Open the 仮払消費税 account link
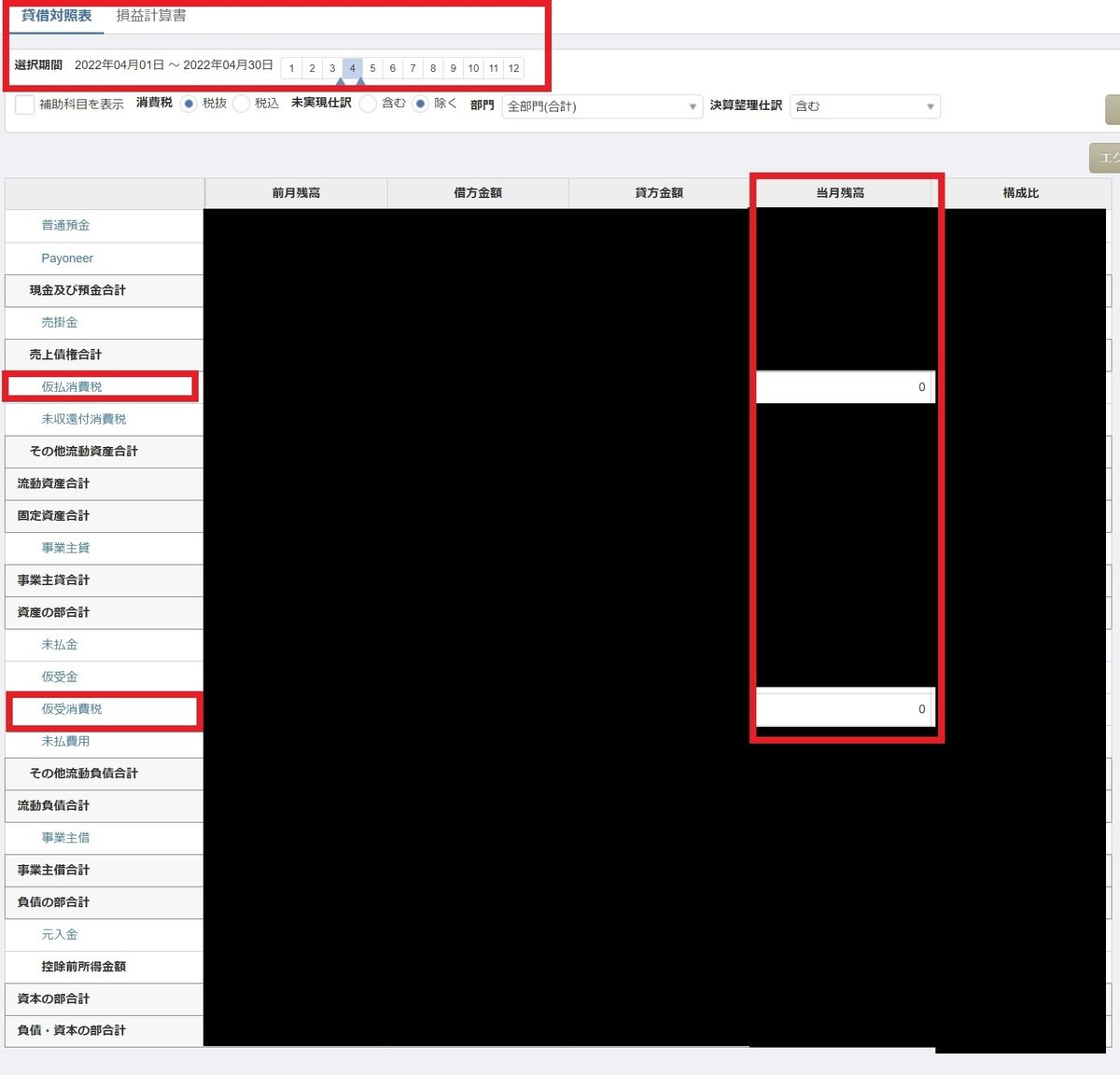 point(72,387)
